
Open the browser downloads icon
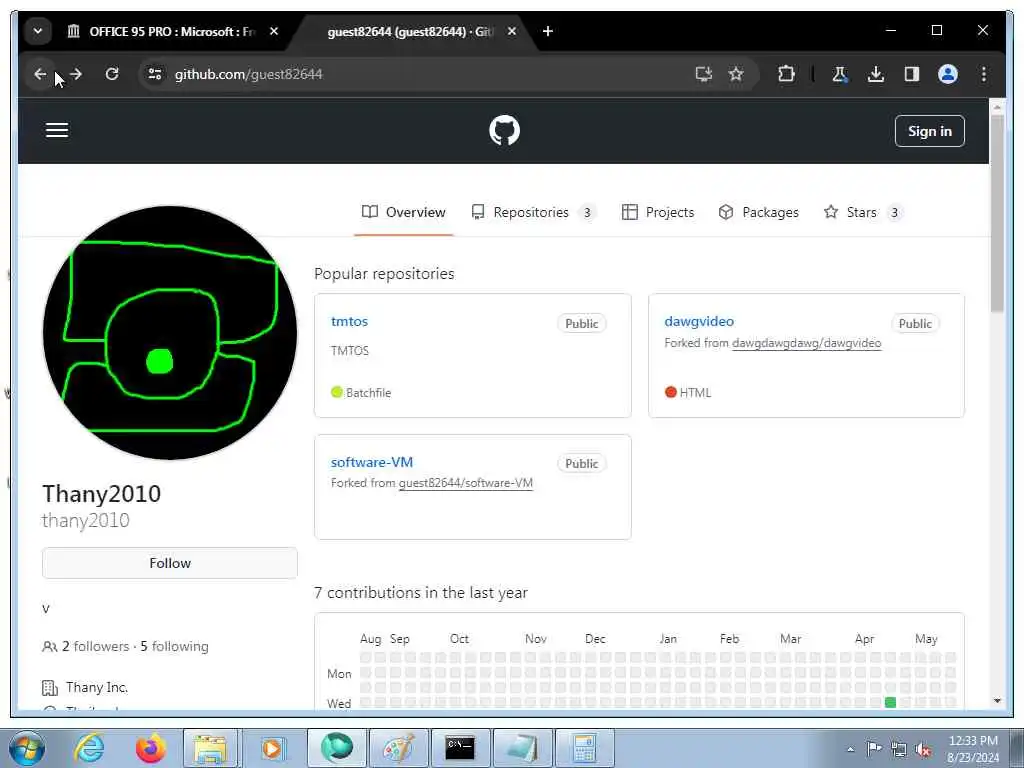(876, 74)
